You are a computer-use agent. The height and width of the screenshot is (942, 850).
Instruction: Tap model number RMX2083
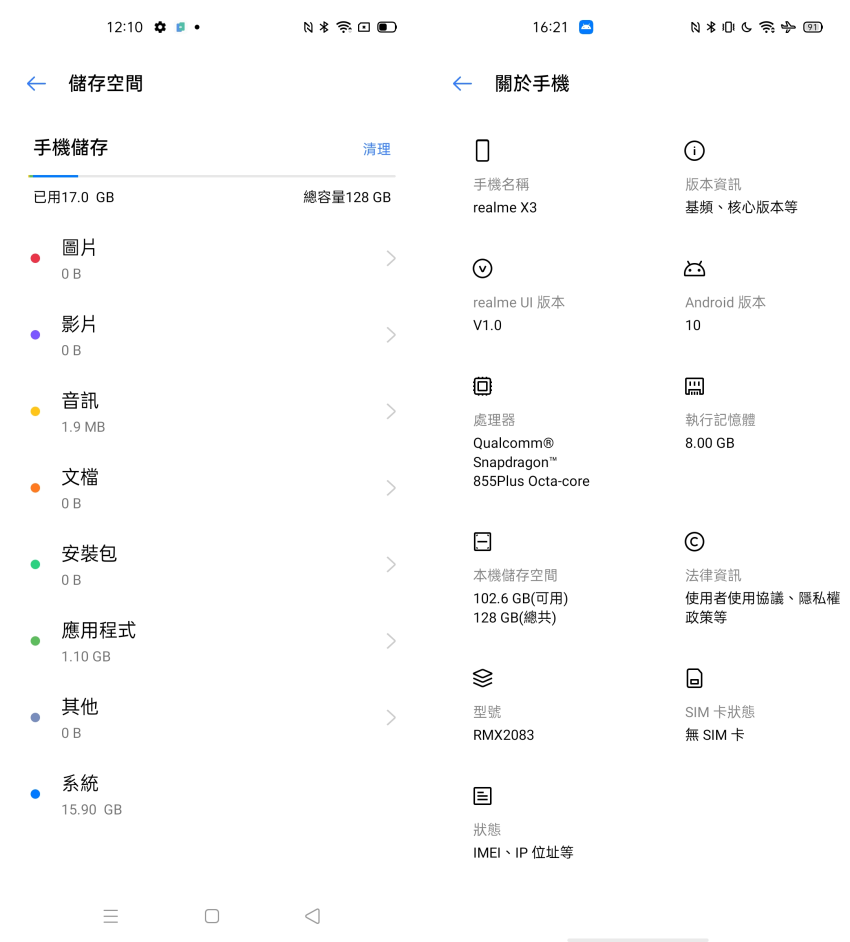coord(503,735)
